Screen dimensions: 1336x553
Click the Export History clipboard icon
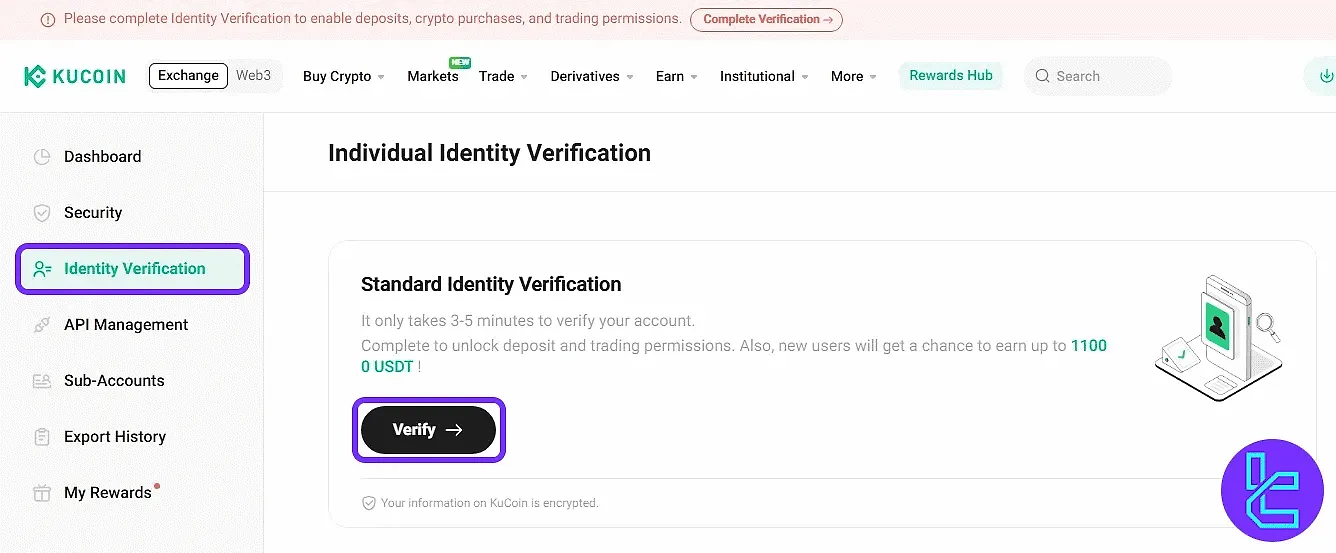42,437
